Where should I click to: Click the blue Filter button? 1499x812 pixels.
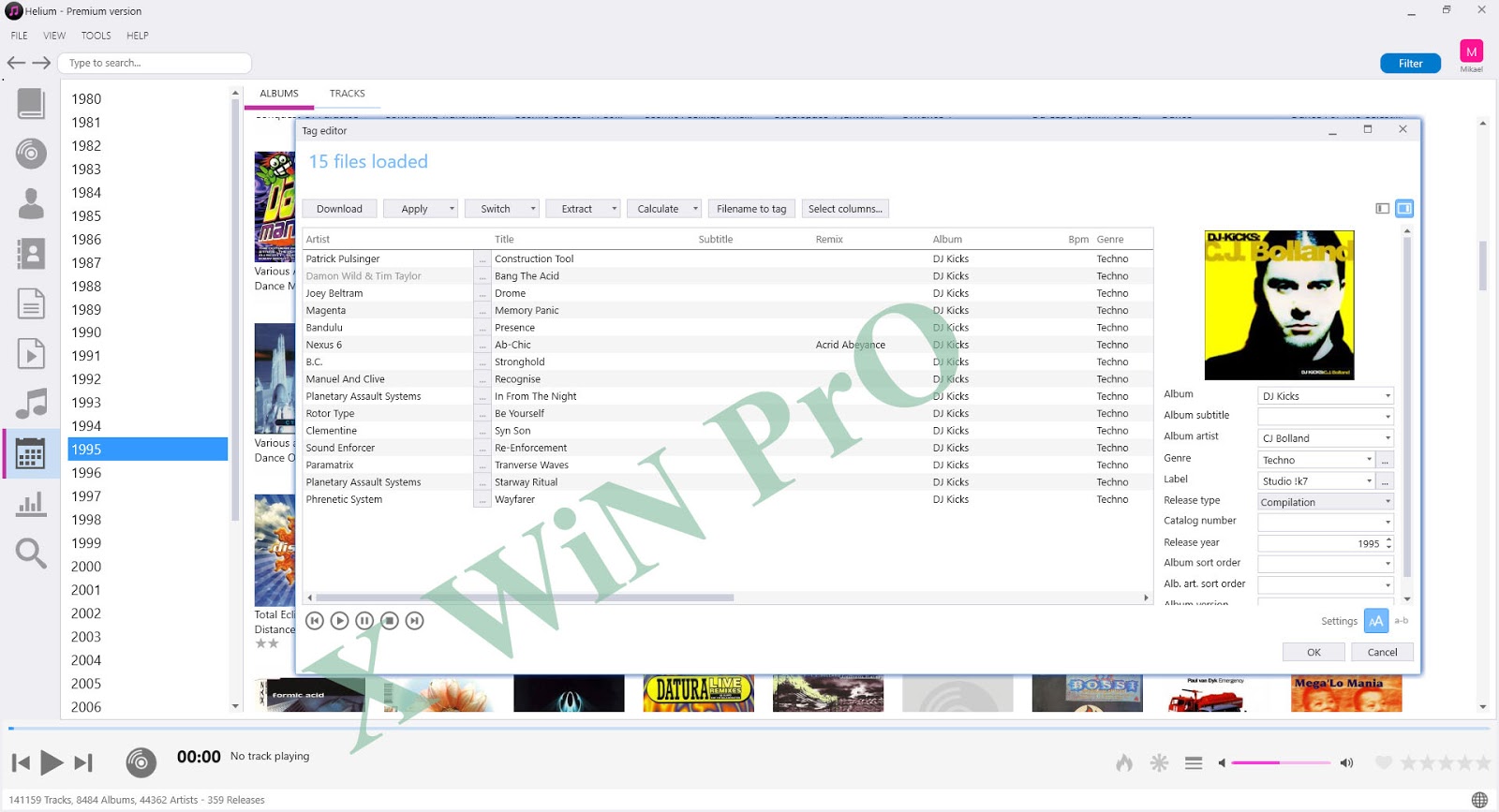click(x=1410, y=63)
